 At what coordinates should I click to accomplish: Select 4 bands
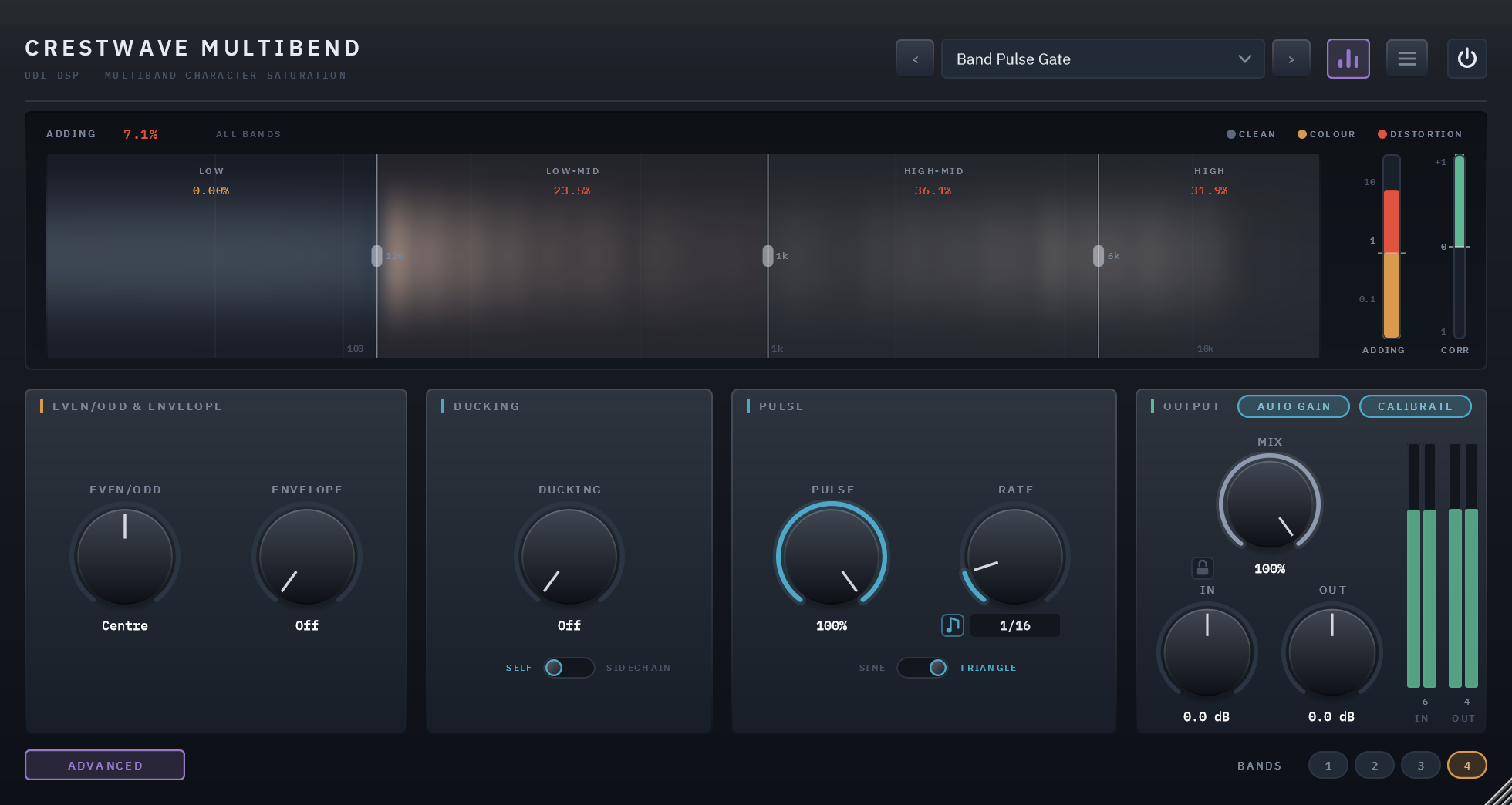[x=1467, y=765]
